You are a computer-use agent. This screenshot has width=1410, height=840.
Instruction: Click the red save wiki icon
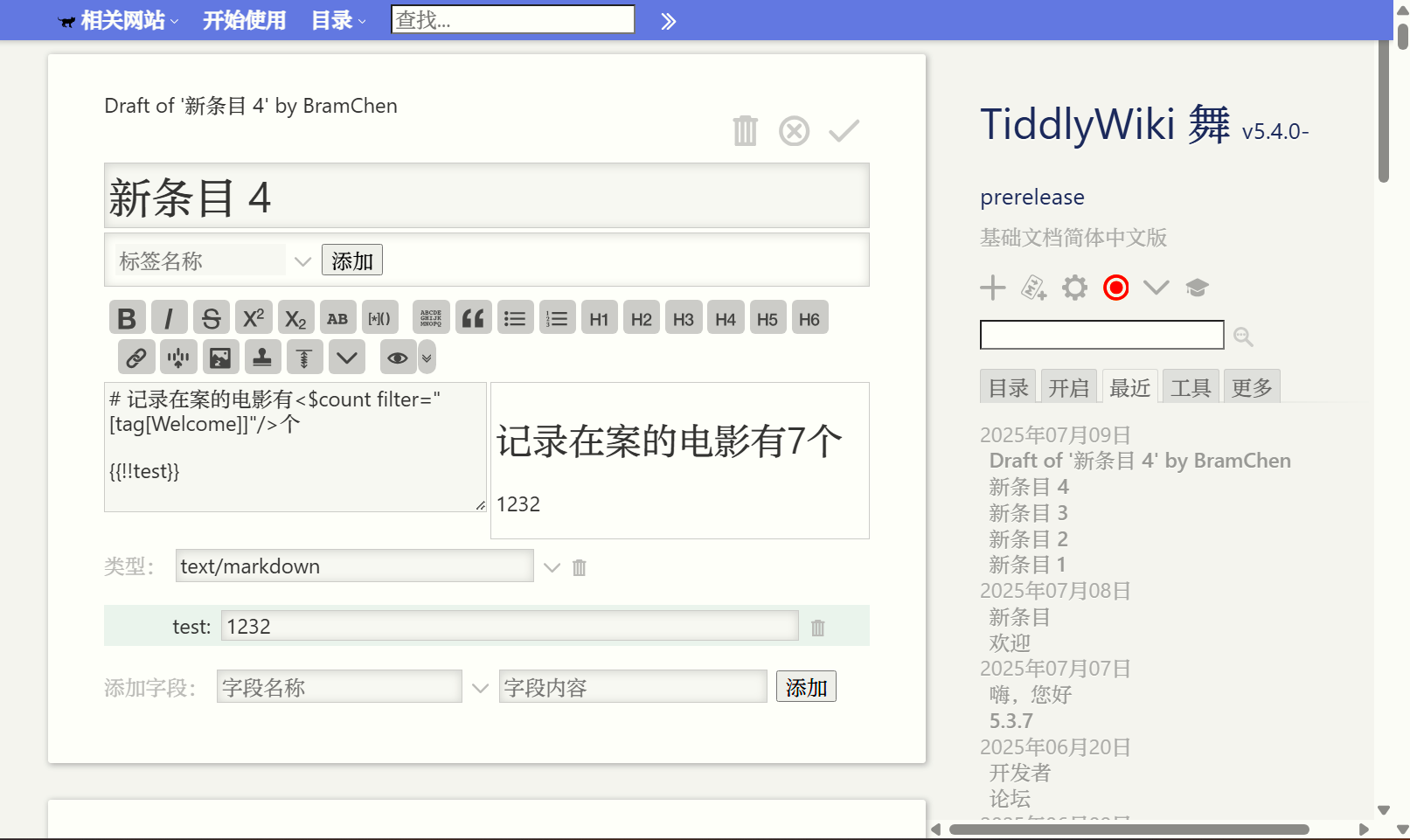1115,288
